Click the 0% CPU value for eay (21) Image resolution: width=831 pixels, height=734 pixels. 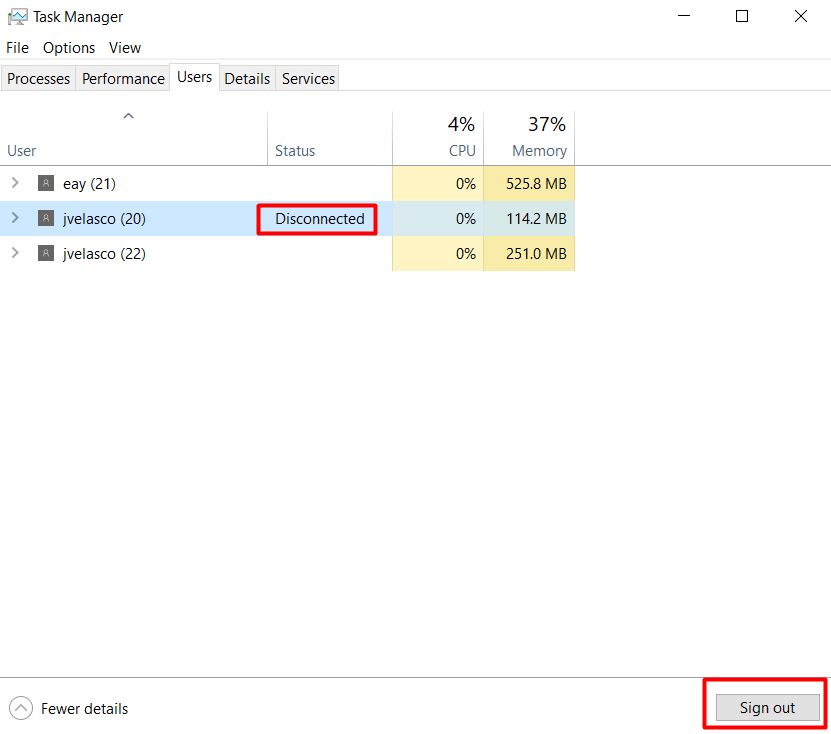click(466, 184)
